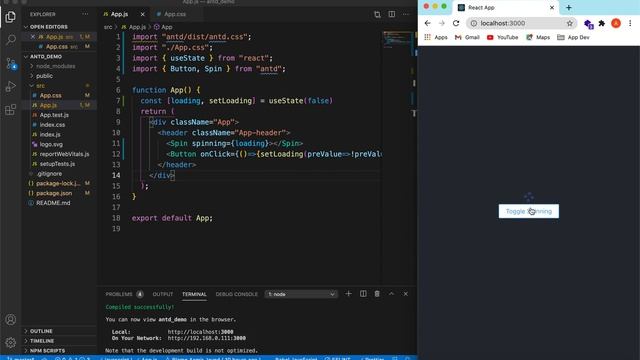The image size is (640, 360).
Task: Open the terminal selector dropdown
Action: [301, 294]
